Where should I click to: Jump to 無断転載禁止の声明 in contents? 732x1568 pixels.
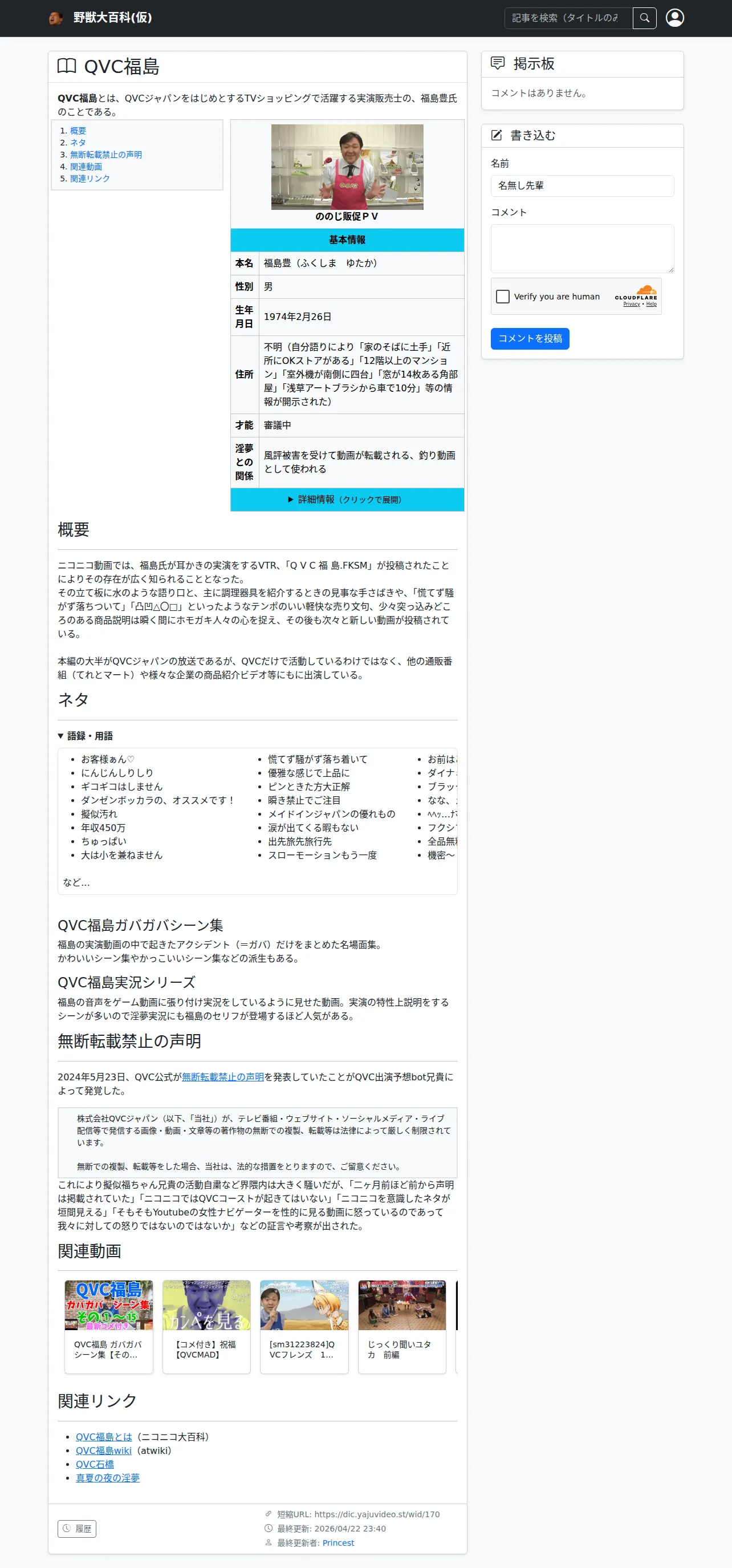click(106, 155)
